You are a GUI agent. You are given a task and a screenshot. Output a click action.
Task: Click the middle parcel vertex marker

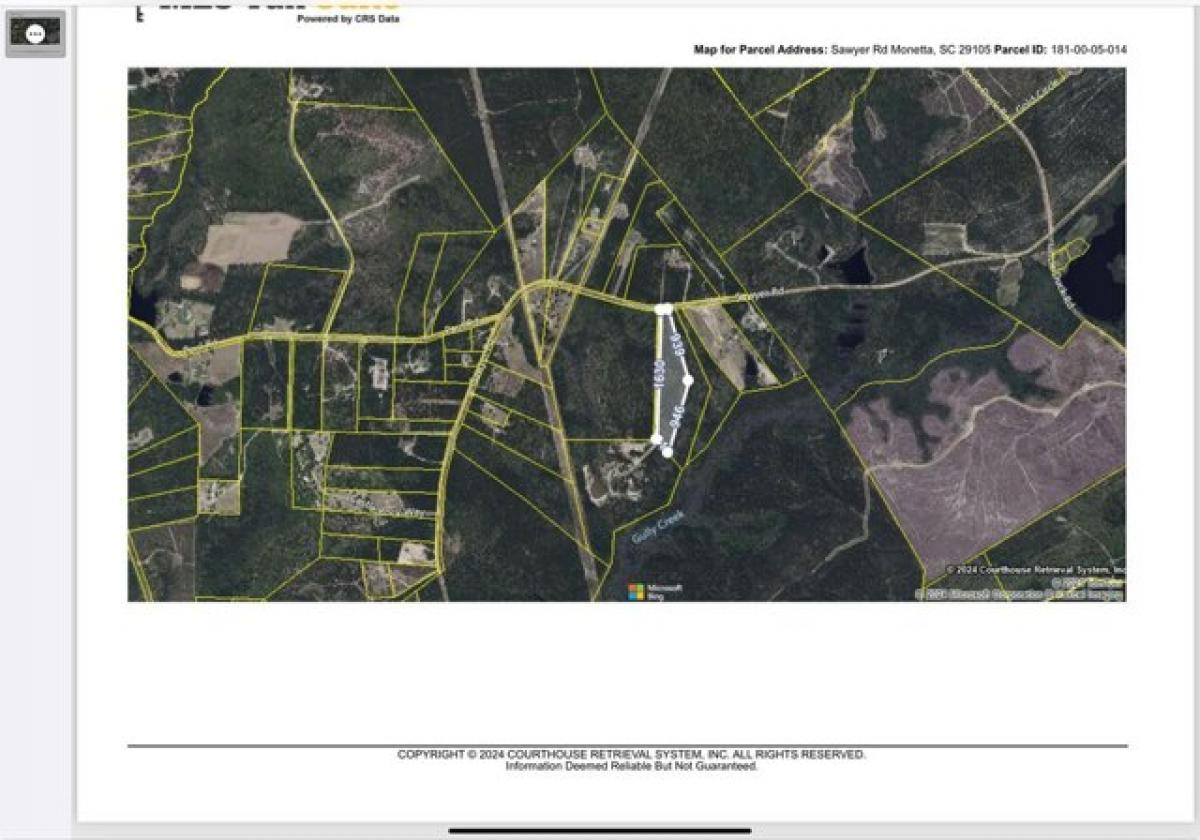click(x=688, y=380)
